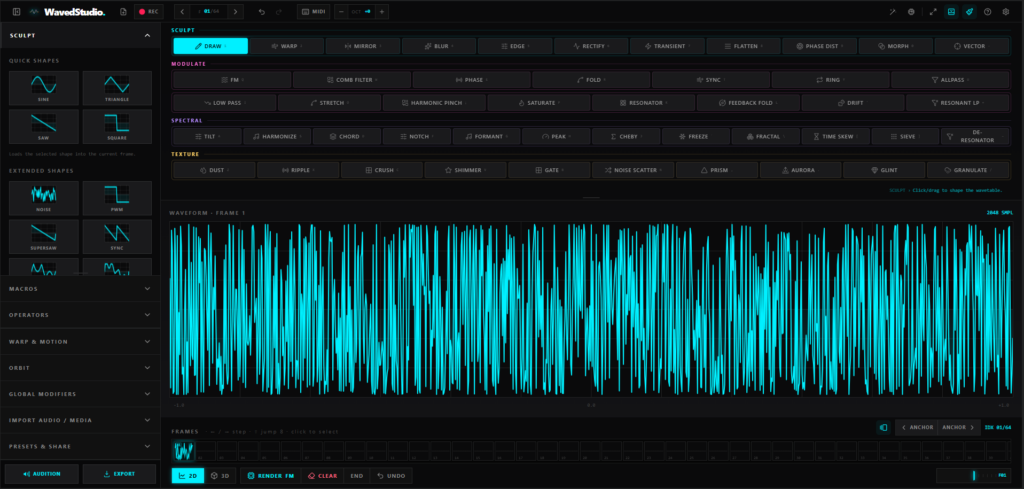Select the Sine quick shape
Viewport: 1024px width, 489px height.
click(x=44, y=88)
